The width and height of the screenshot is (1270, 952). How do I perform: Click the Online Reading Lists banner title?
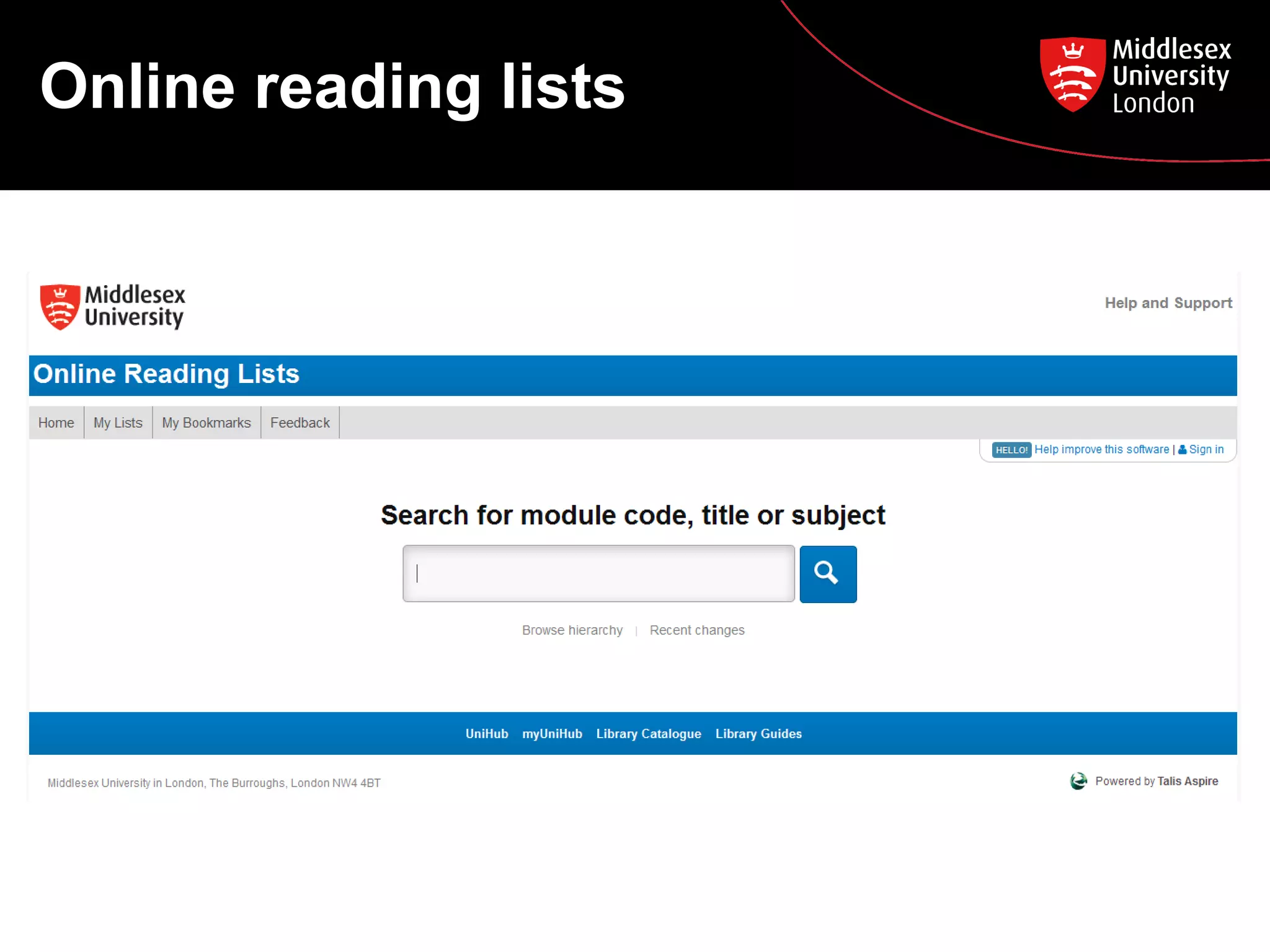tap(166, 374)
